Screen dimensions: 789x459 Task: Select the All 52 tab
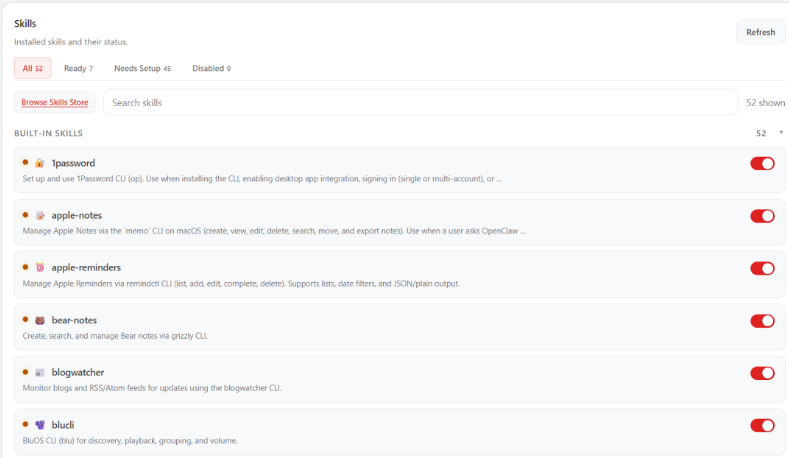click(x=32, y=68)
